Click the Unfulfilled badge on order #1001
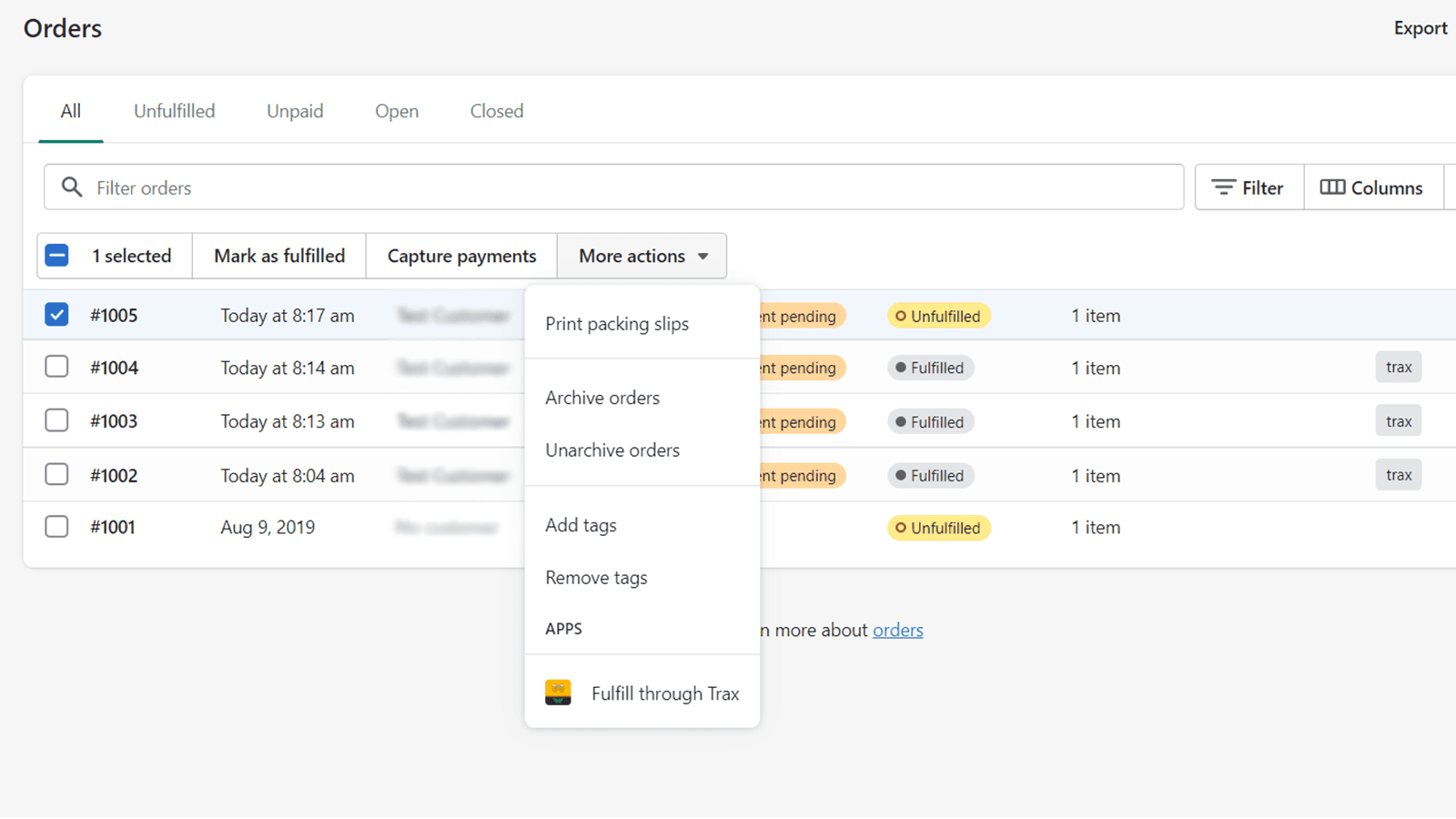 938,528
